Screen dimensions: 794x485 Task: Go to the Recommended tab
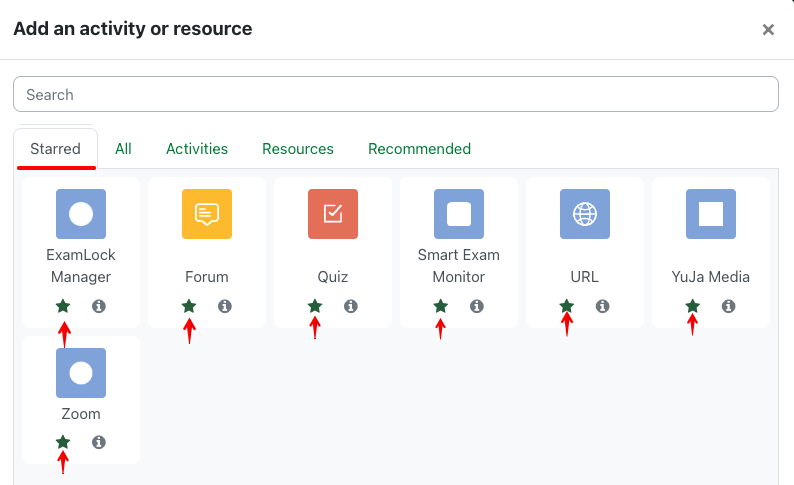[419, 149]
